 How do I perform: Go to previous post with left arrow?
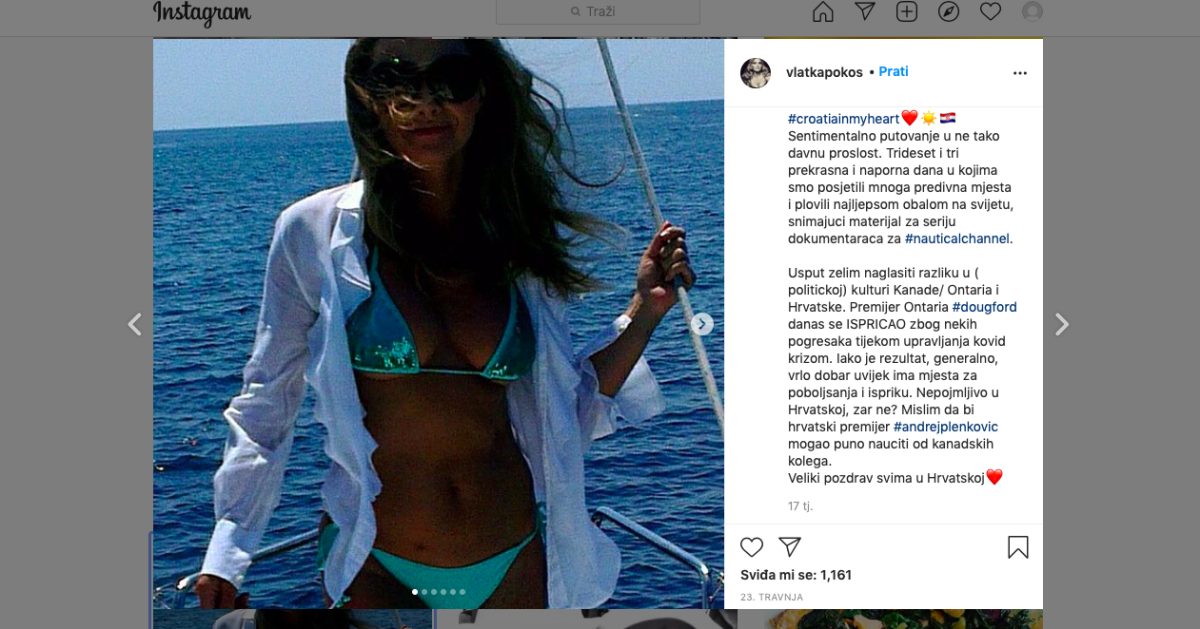pyautogui.click(x=135, y=324)
